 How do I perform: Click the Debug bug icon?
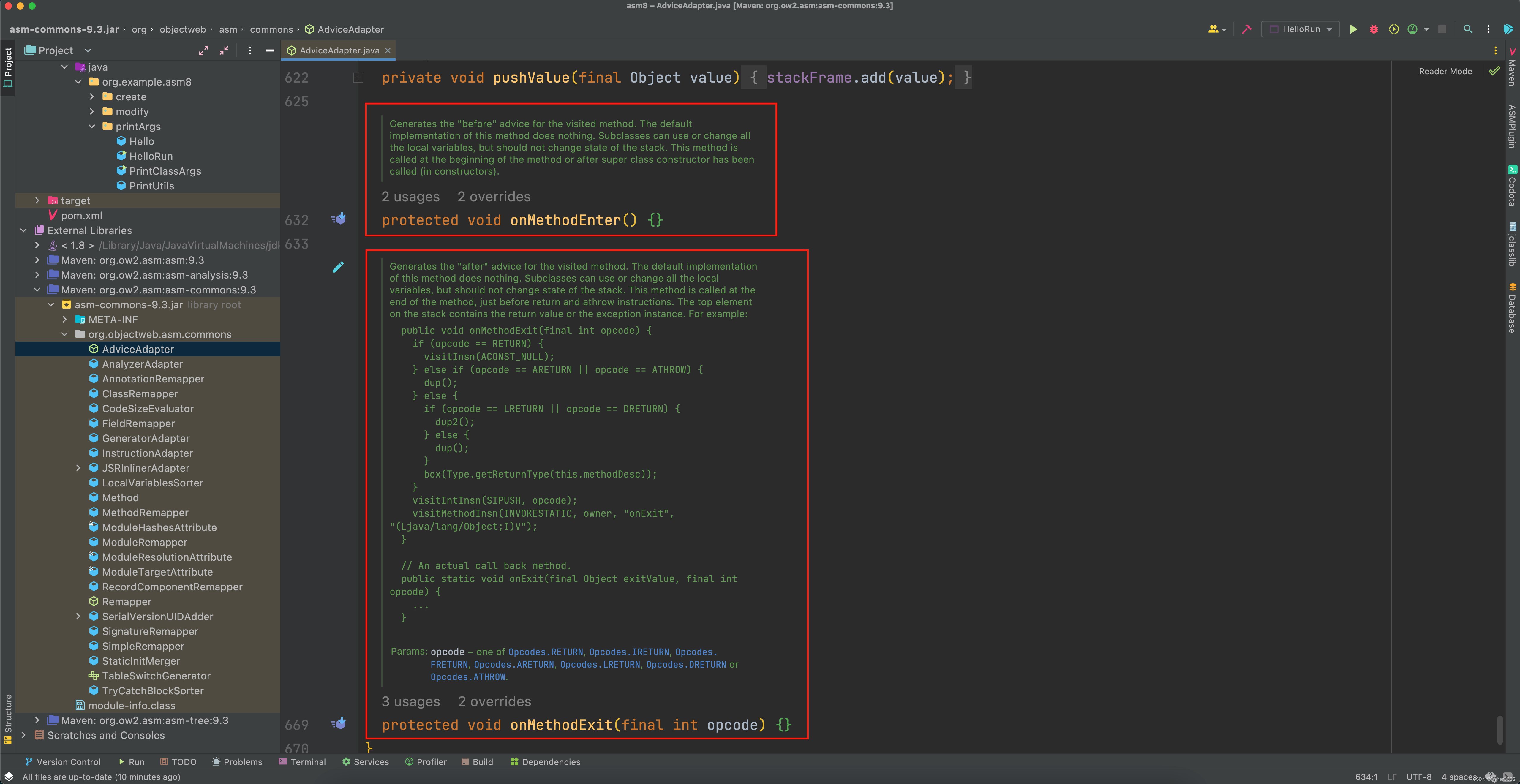[1374, 29]
